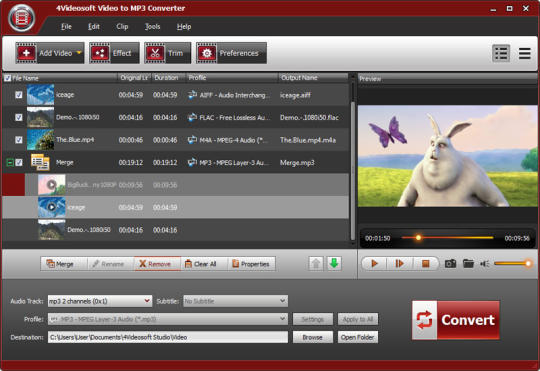Switch to simple list view icon

coord(525,53)
